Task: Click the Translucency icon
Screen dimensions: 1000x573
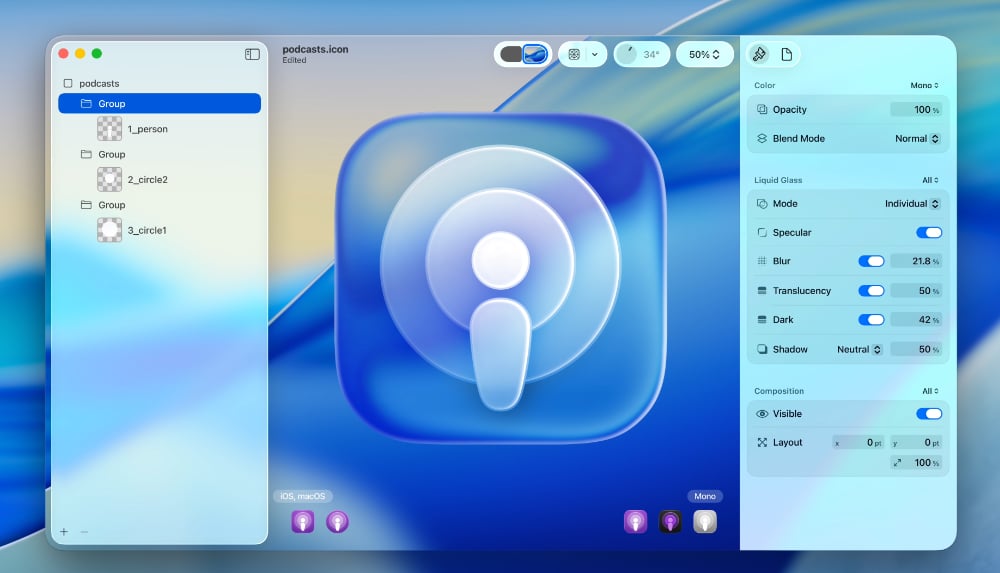Action: pyautogui.click(x=761, y=290)
